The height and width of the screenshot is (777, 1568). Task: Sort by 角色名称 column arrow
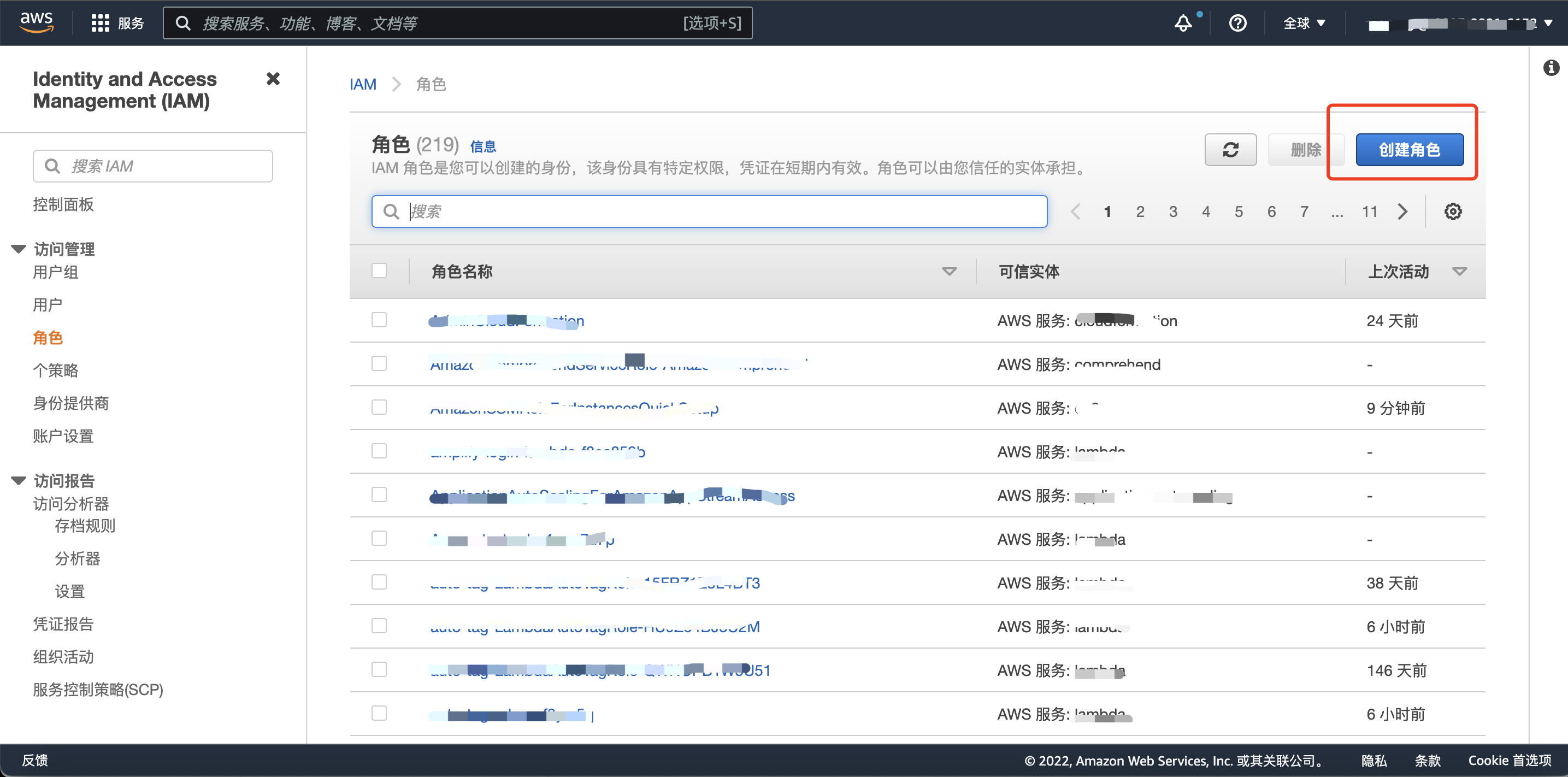pyautogui.click(x=948, y=272)
